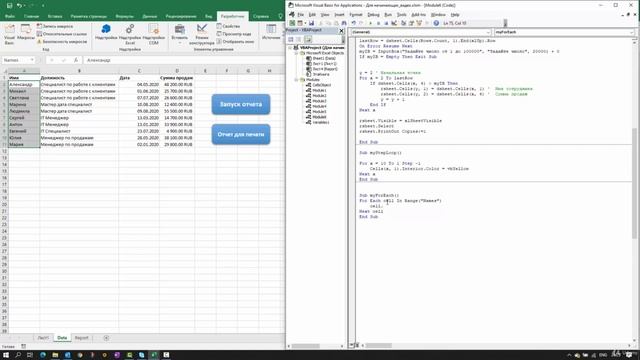Open the Insert controls dropdown in ribbon
This screenshot has height=360, width=640.
point(179,34)
